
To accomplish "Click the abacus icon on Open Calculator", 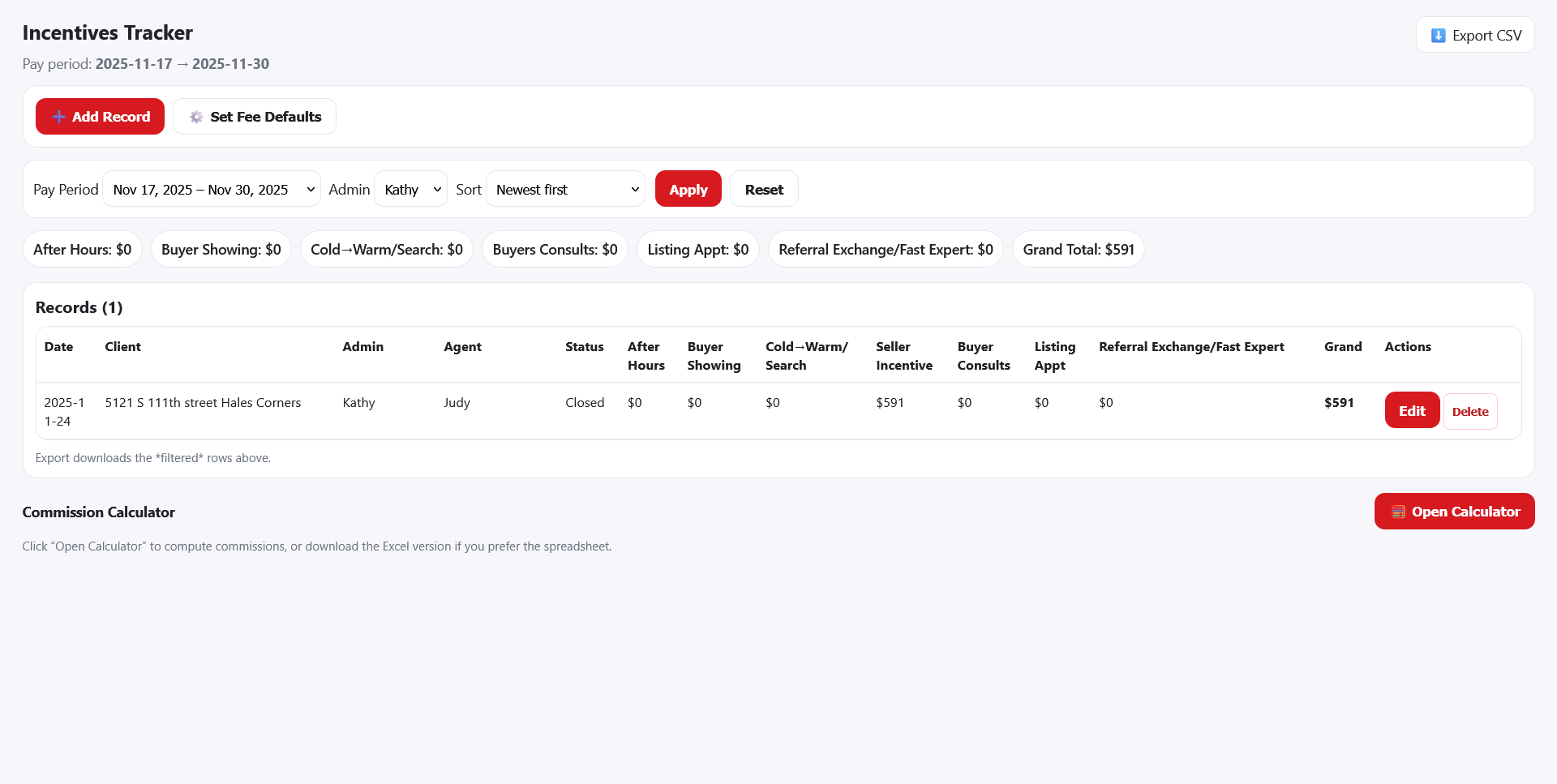I will click(x=1398, y=512).
